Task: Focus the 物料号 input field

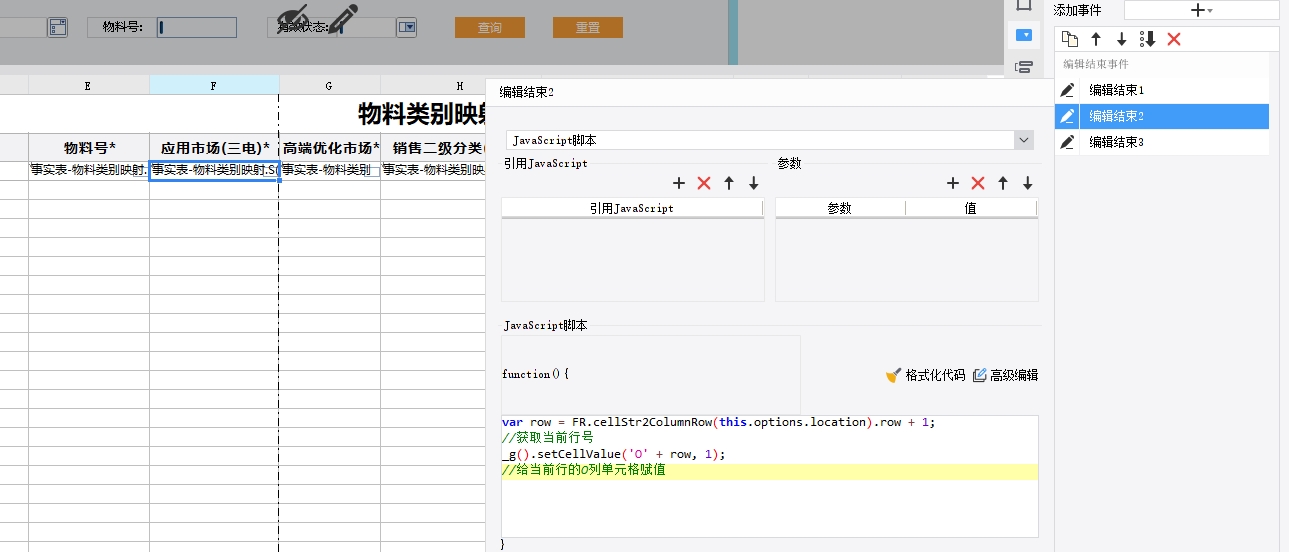Action: point(197,27)
